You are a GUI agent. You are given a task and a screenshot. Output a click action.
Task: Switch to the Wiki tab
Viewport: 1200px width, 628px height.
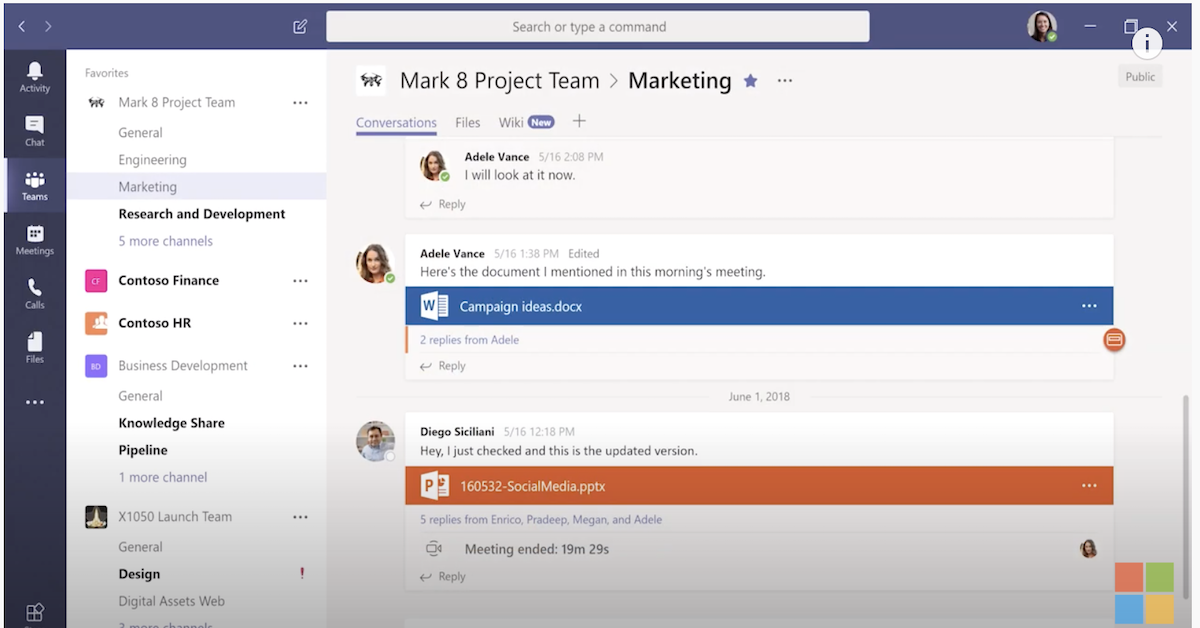click(511, 123)
